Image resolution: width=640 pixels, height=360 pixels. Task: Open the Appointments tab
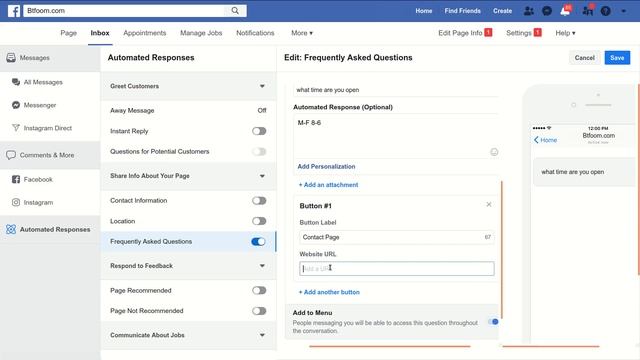[144, 33]
